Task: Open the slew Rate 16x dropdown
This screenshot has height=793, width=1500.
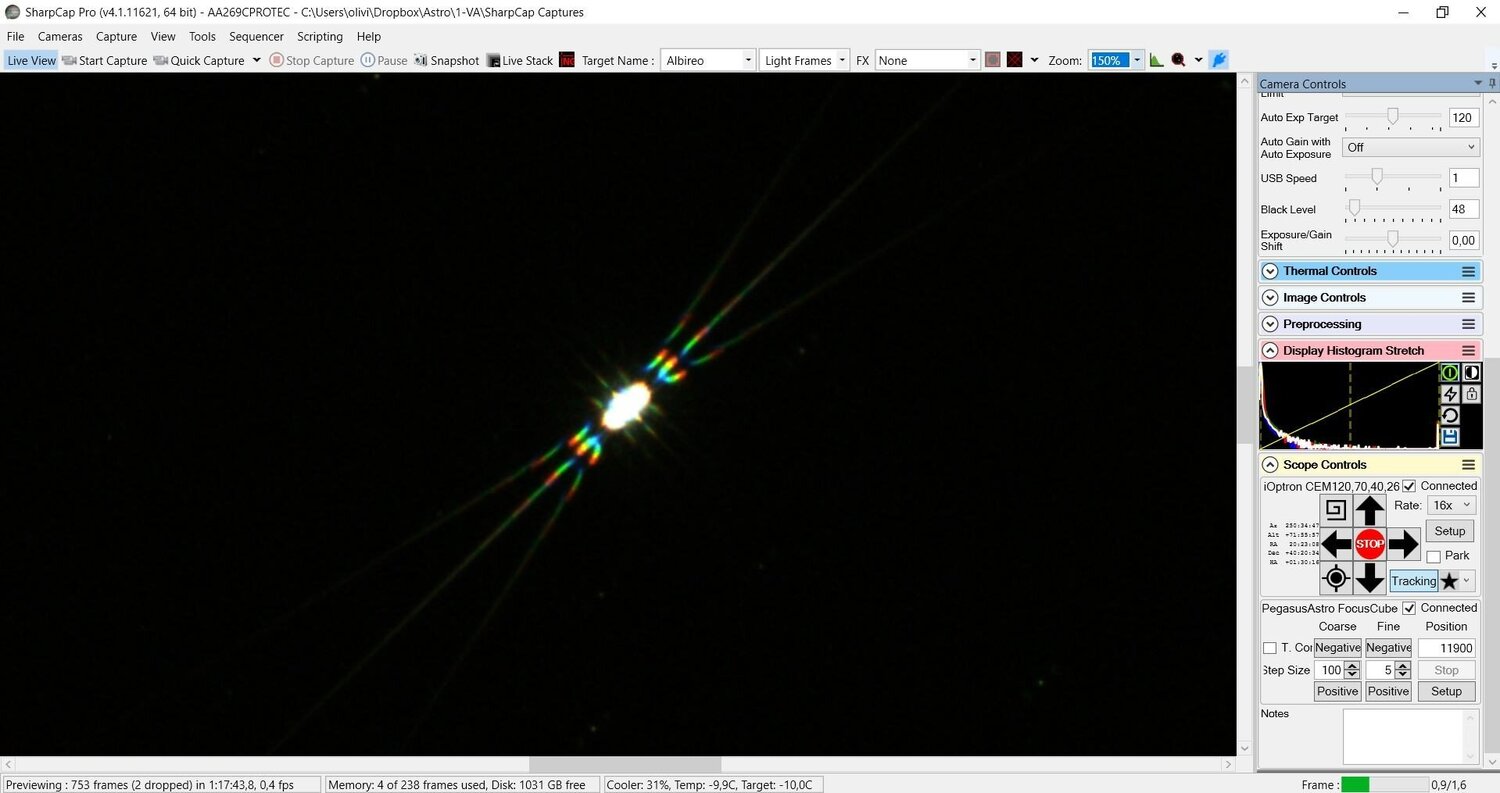Action: (1450, 505)
